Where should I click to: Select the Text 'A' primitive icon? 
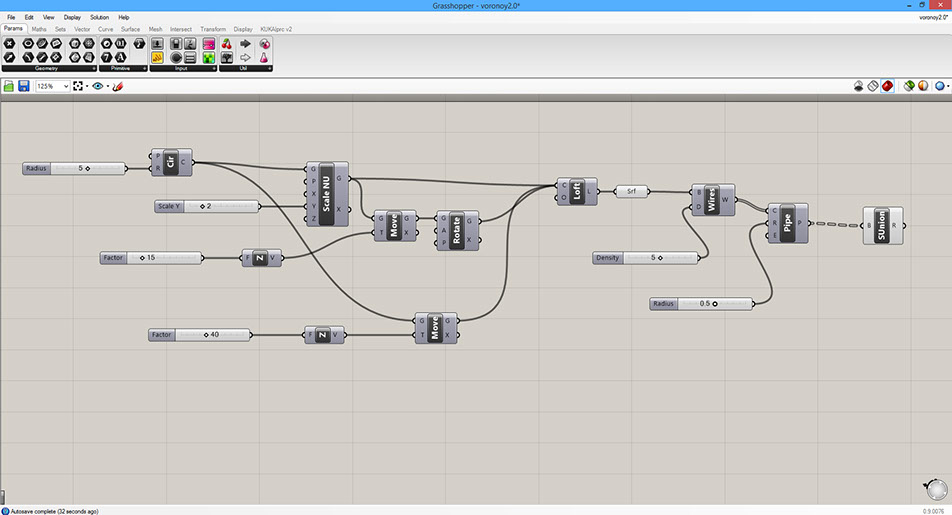(120, 58)
